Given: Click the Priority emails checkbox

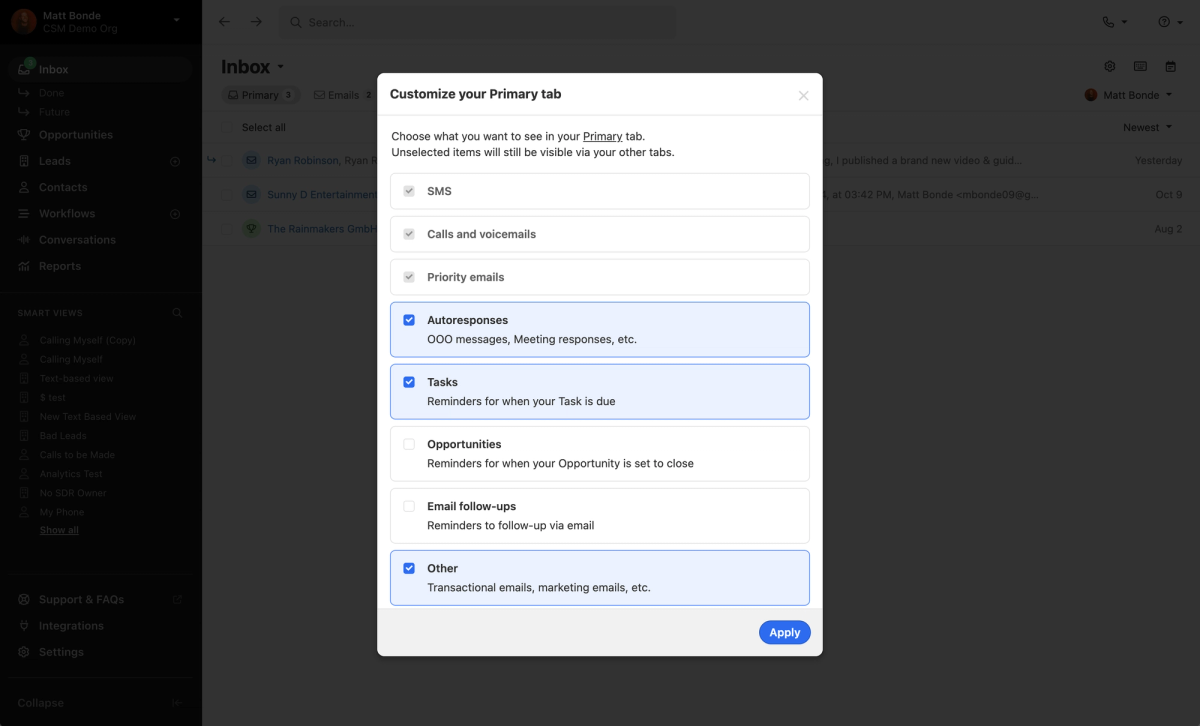Looking at the screenshot, I should [409, 277].
